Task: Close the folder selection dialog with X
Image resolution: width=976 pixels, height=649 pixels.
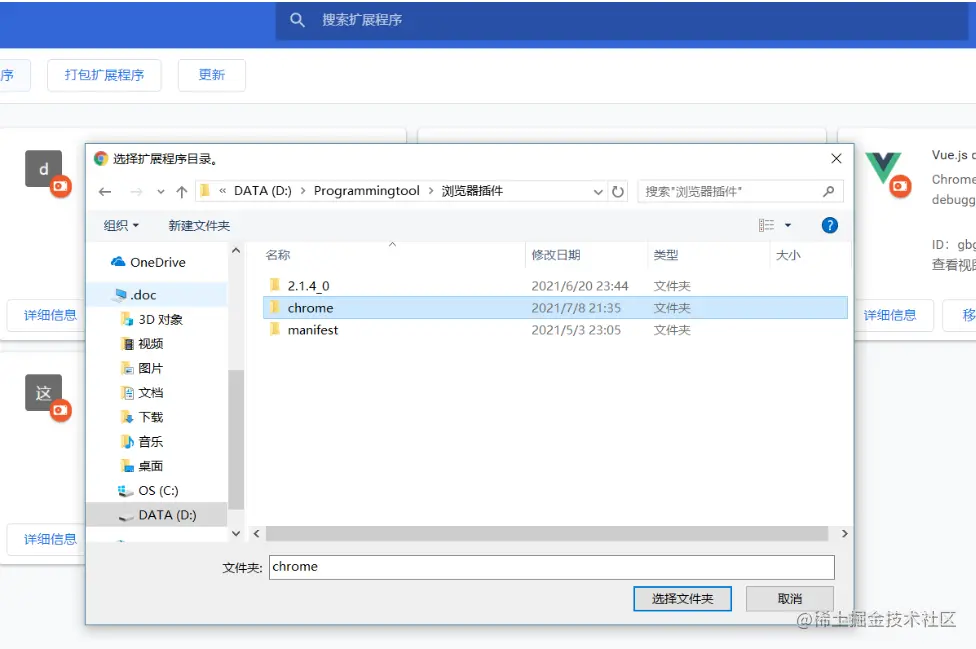Action: (836, 159)
